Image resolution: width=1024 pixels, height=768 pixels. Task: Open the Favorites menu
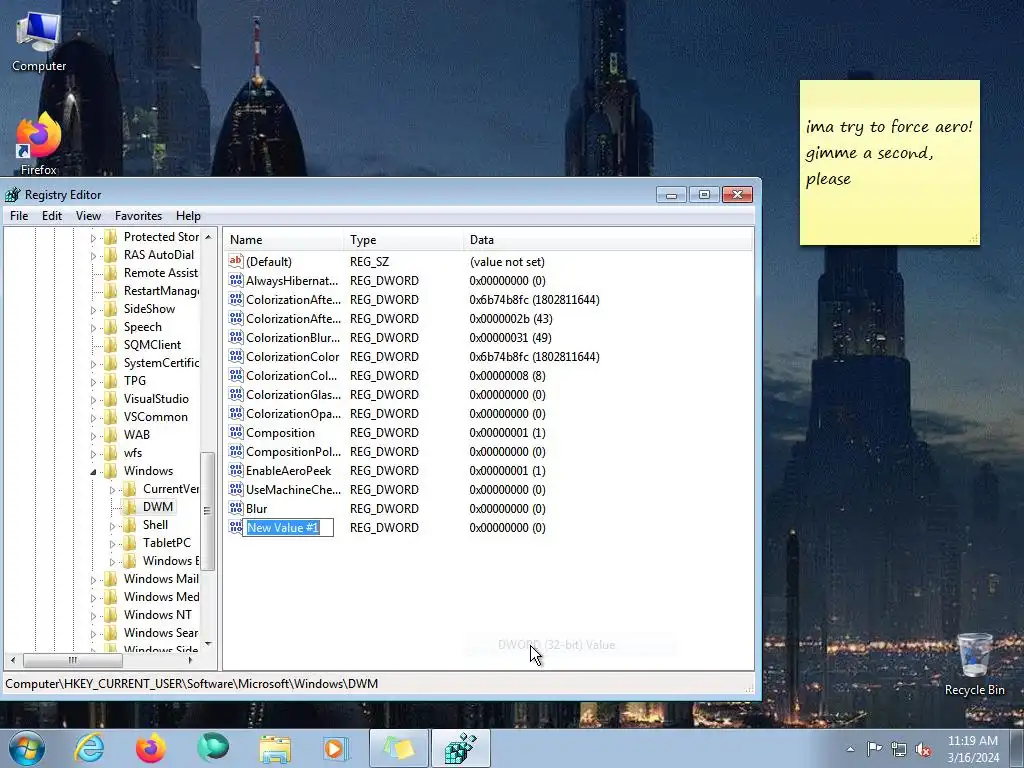[138, 216]
